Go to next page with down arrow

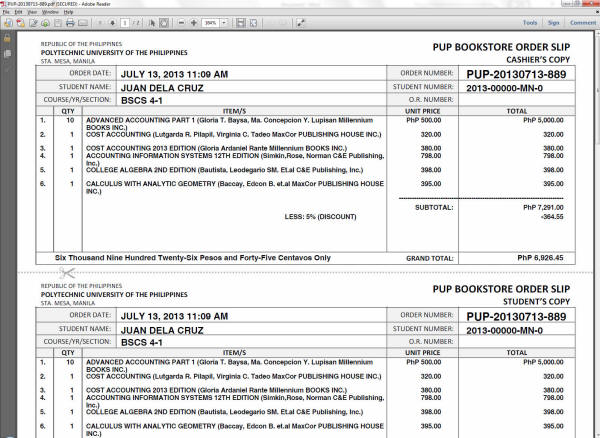[x=112, y=23]
